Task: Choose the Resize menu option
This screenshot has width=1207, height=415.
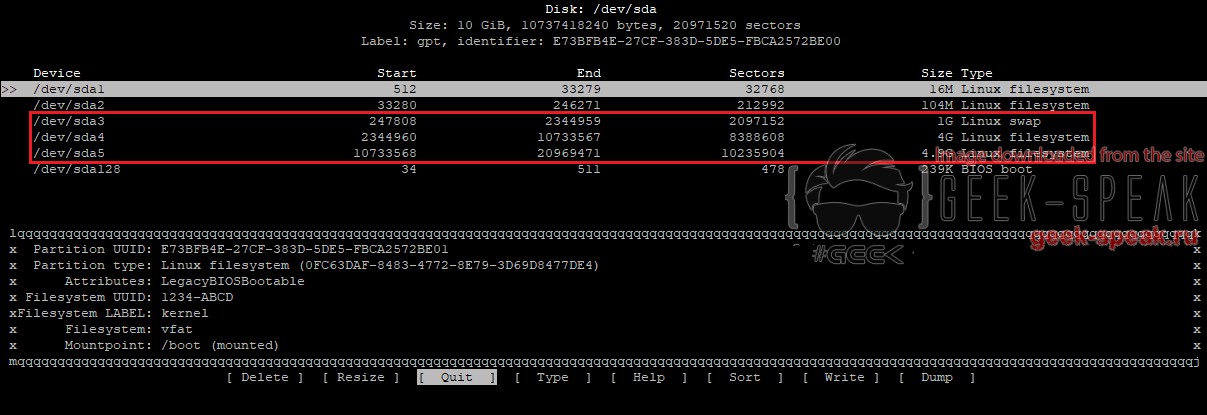Action: (x=361, y=377)
